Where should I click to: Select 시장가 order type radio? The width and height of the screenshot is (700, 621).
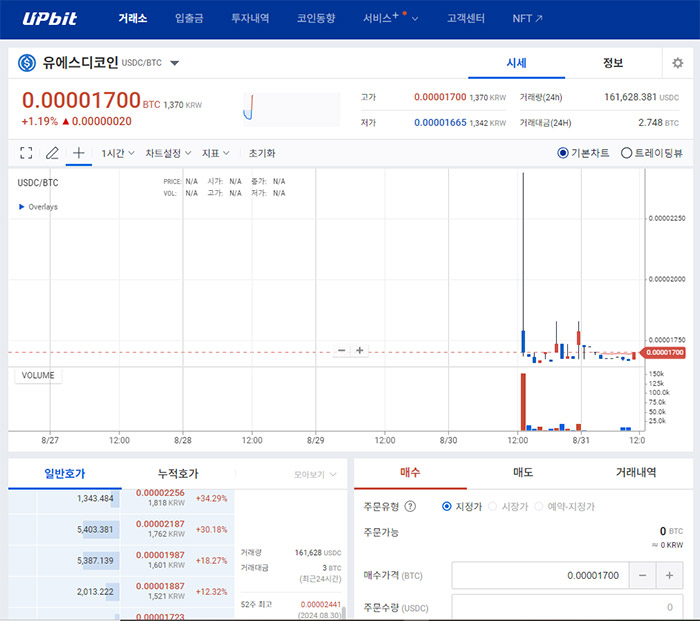tap(492, 506)
